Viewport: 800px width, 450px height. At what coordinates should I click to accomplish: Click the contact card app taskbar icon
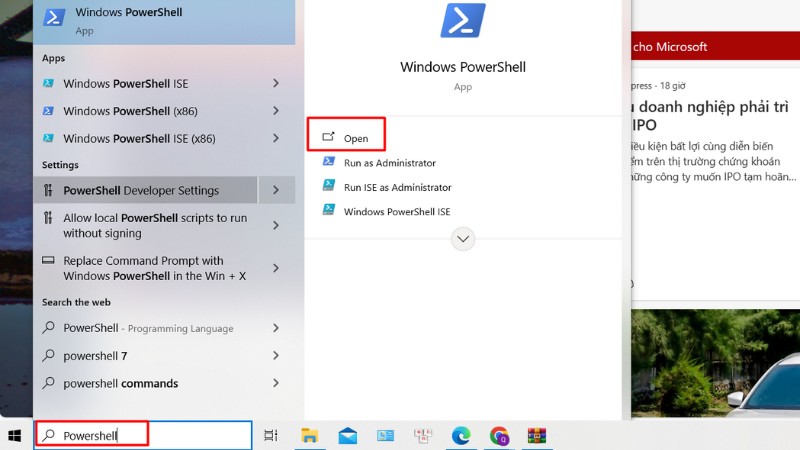pyautogui.click(x=385, y=435)
